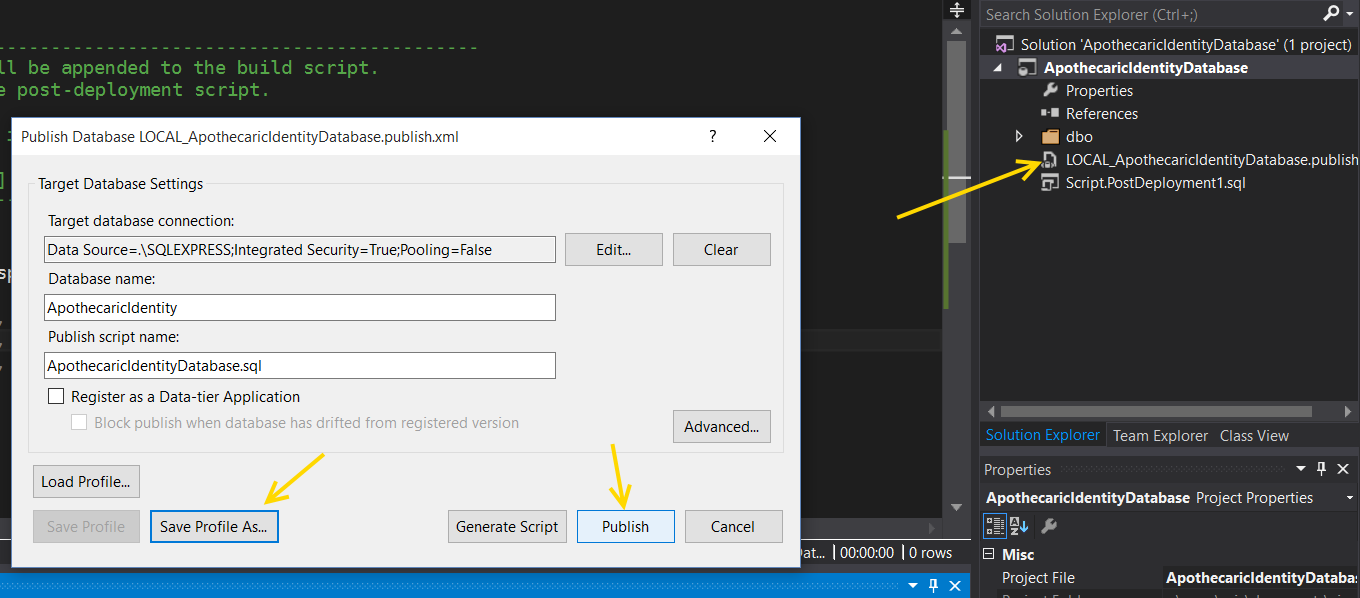This screenshot has height=598, width=1360.
Task: Open the Project Properties object dropdown
Action: click(x=1339, y=498)
